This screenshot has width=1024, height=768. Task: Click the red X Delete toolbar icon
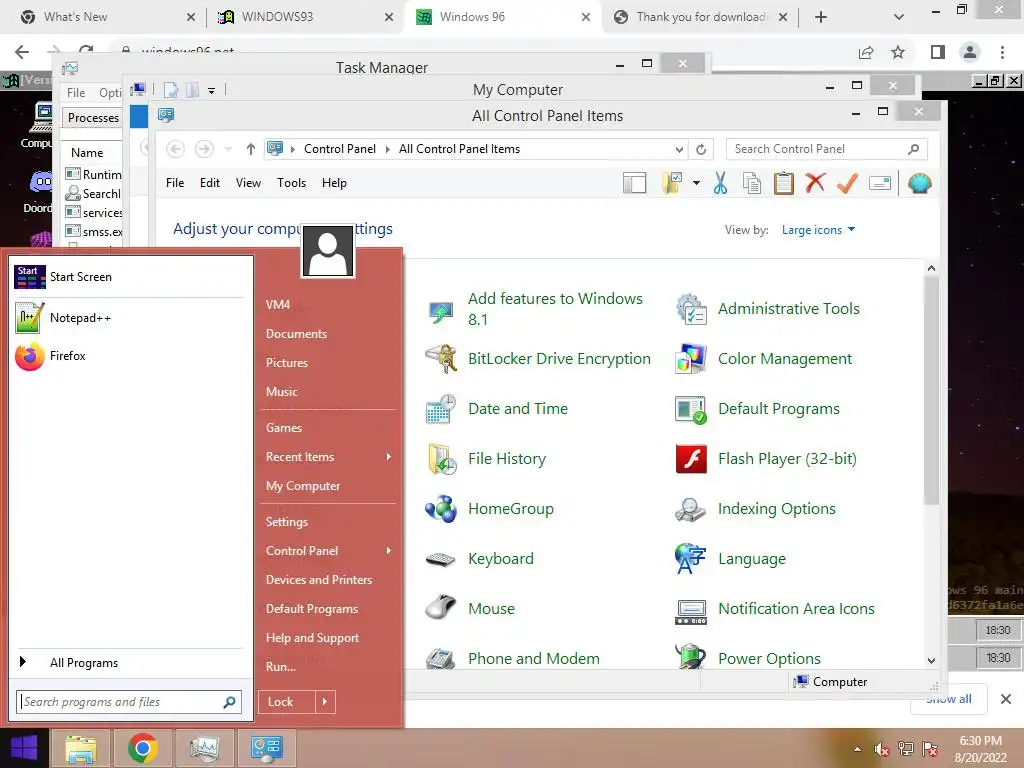point(815,183)
